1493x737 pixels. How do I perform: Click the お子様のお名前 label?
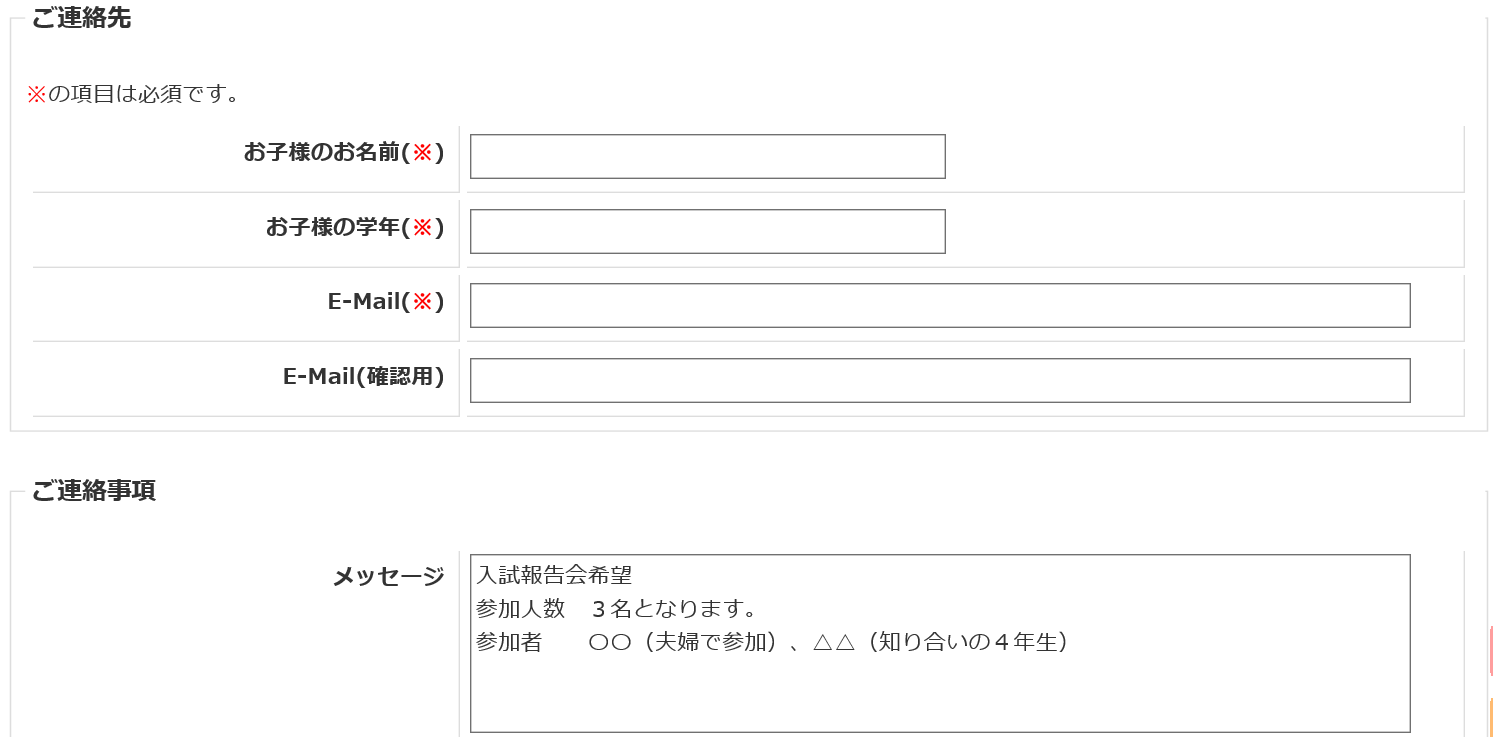343,152
